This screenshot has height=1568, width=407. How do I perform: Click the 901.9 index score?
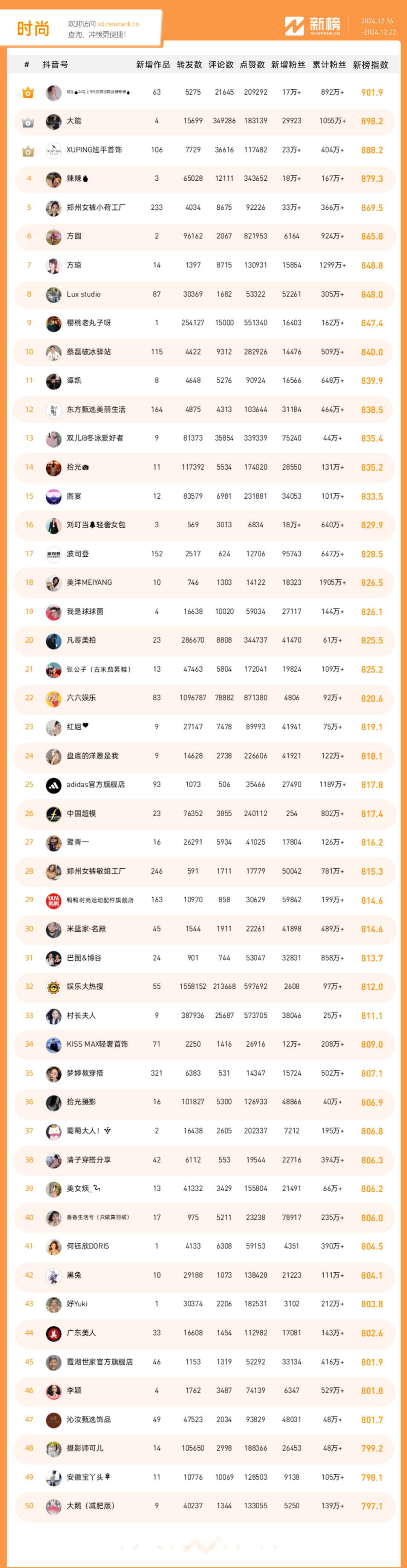pyautogui.click(x=372, y=92)
